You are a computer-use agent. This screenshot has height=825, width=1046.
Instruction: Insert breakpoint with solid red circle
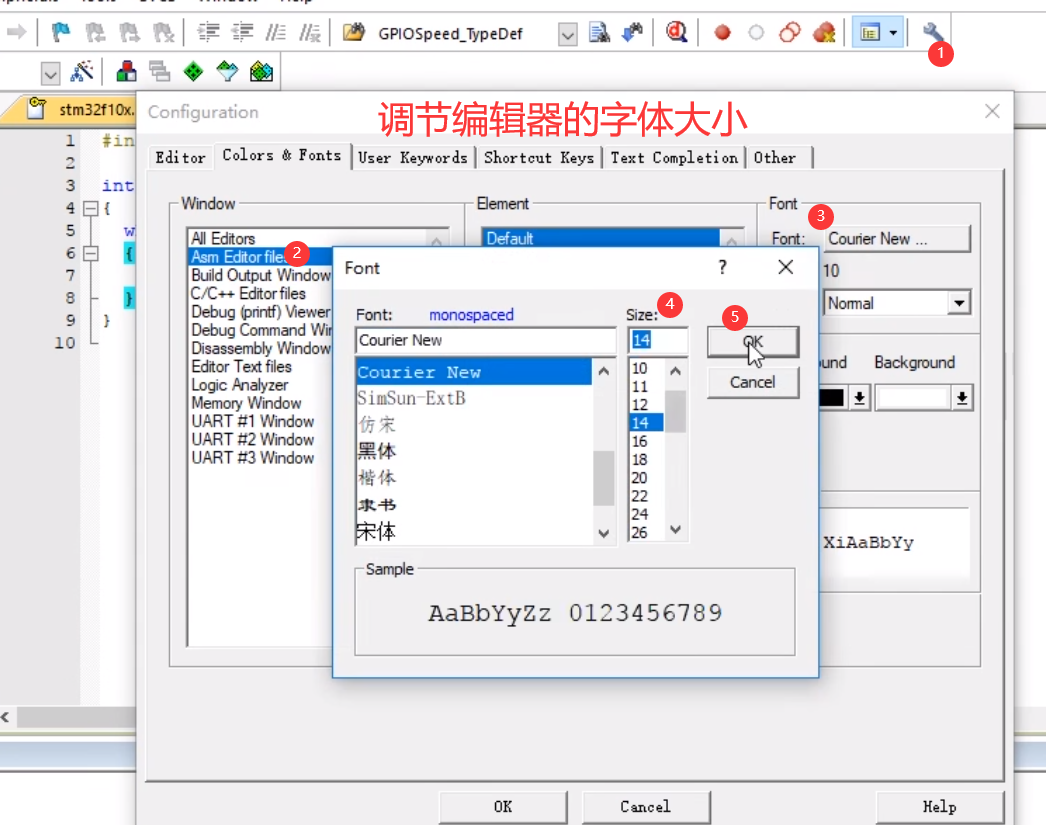click(722, 32)
